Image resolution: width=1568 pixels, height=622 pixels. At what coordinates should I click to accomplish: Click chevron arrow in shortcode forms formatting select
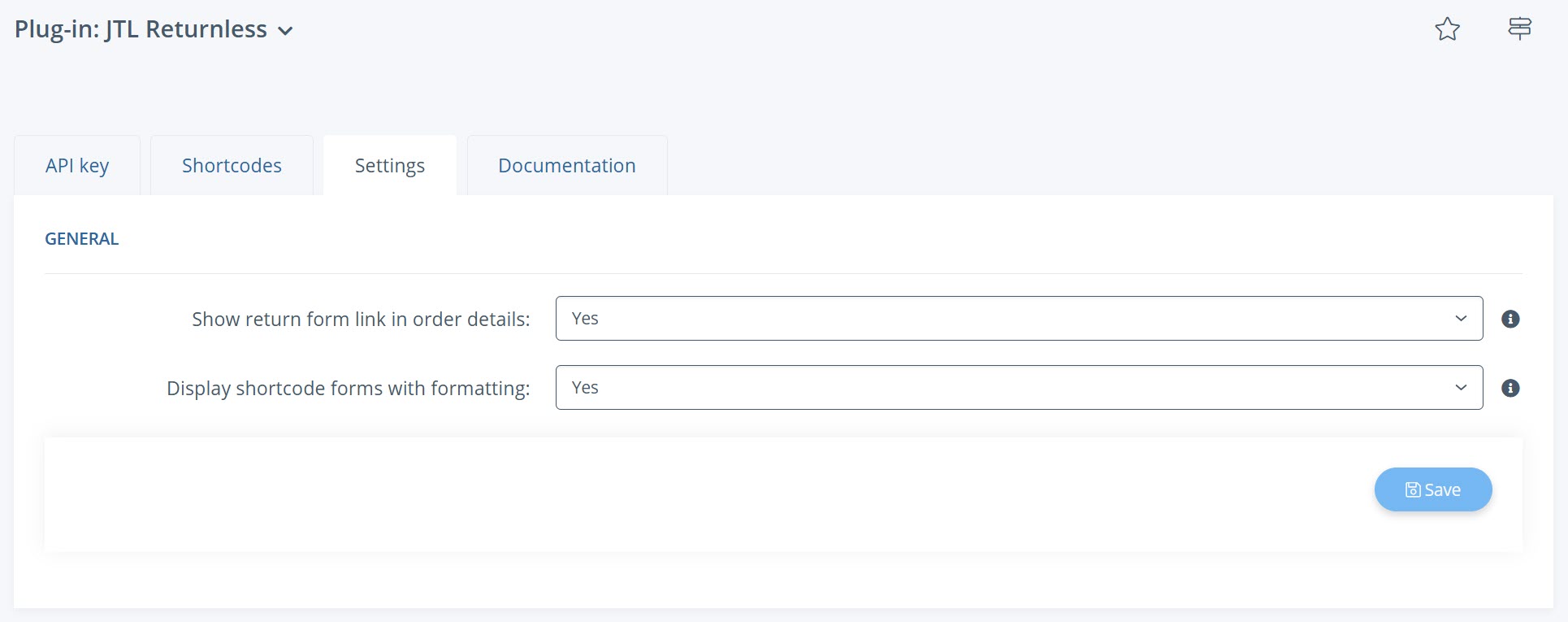click(x=1461, y=388)
